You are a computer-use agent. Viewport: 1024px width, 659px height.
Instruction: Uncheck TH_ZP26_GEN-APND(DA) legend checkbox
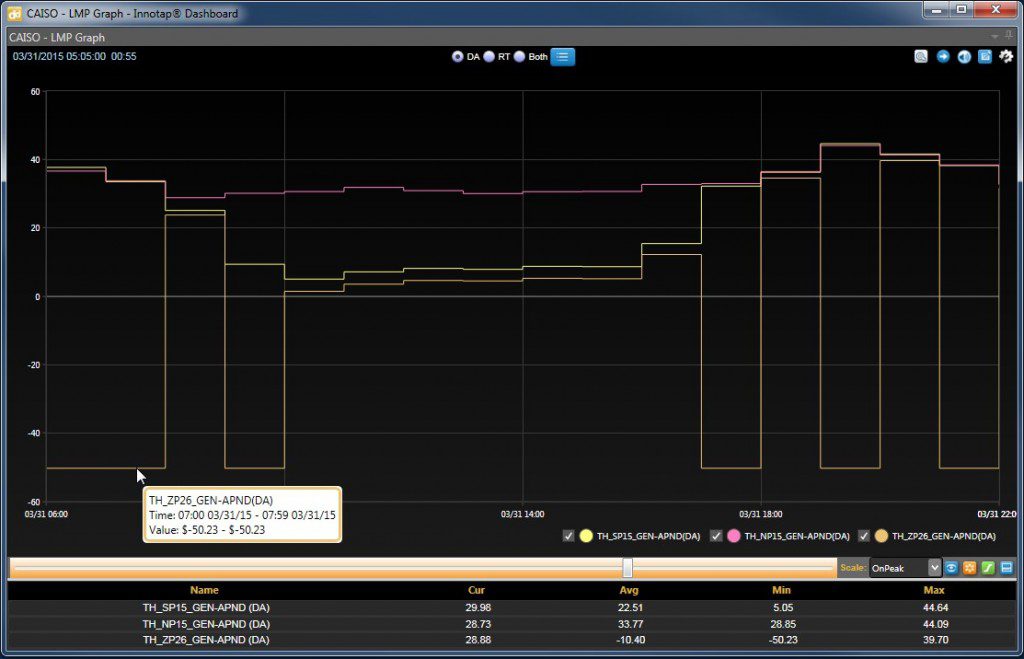864,536
